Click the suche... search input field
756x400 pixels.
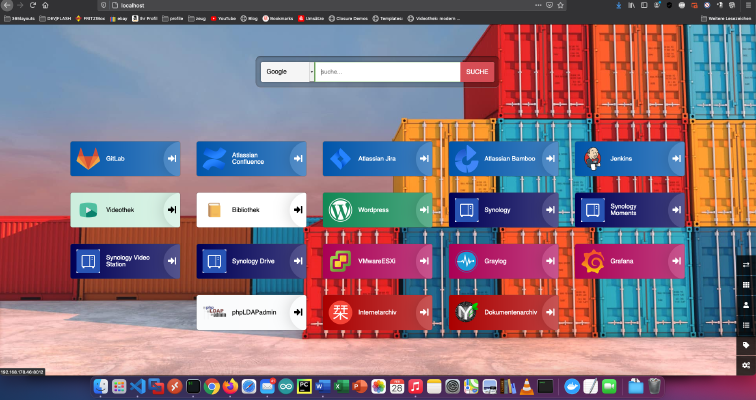pyautogui.click(x=388, y=72)
